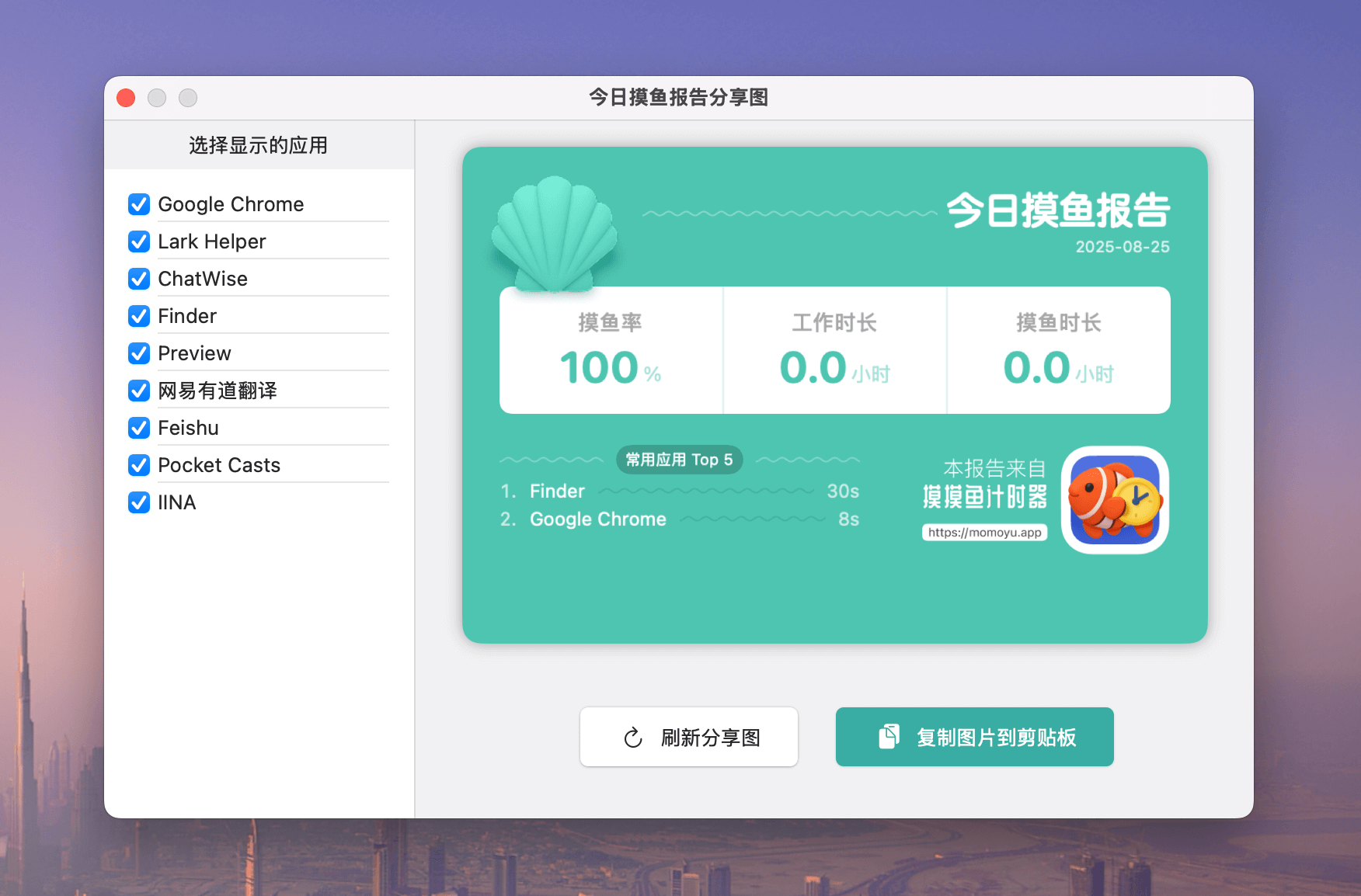The image size is (1361, 896).
Task: Click the clipboard icon in the copy button
Action: (888, 736)
